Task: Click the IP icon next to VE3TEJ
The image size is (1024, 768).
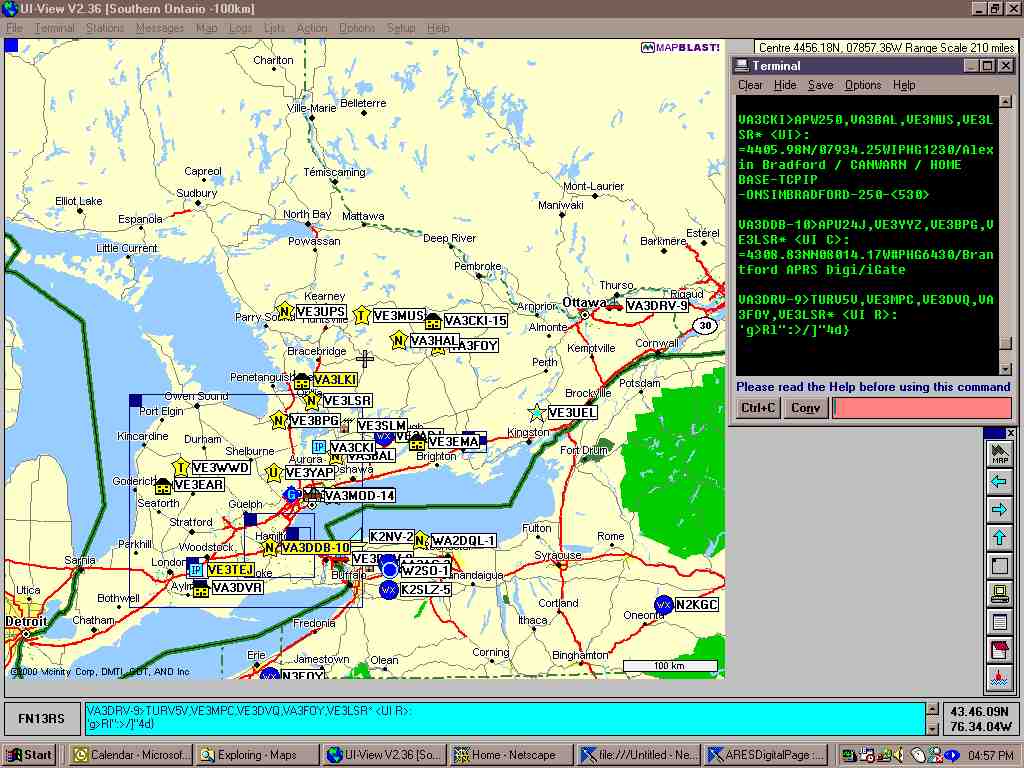Action: click(x=195, y=569)
